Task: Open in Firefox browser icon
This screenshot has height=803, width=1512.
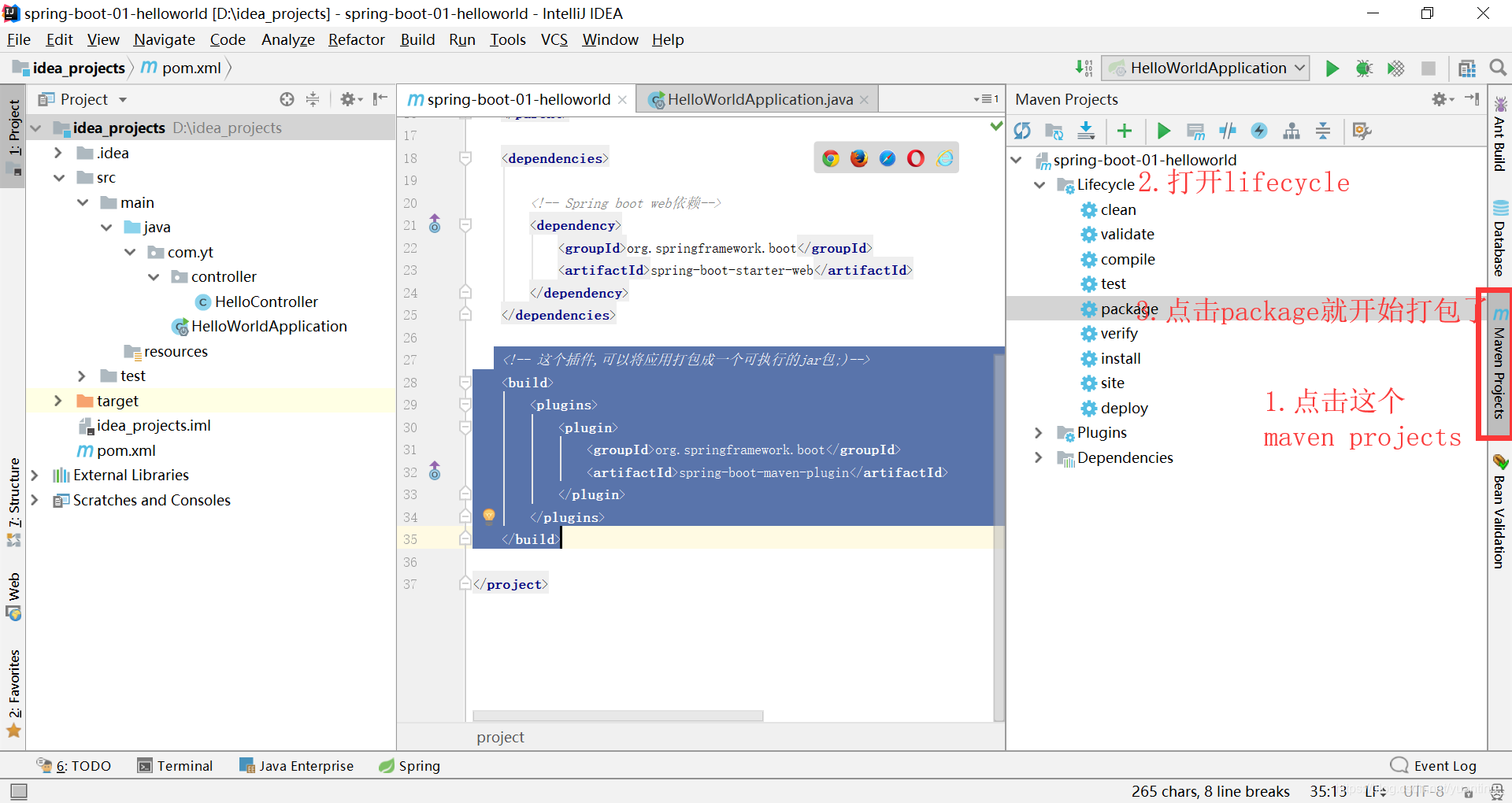Action: (x=858, y=158)
